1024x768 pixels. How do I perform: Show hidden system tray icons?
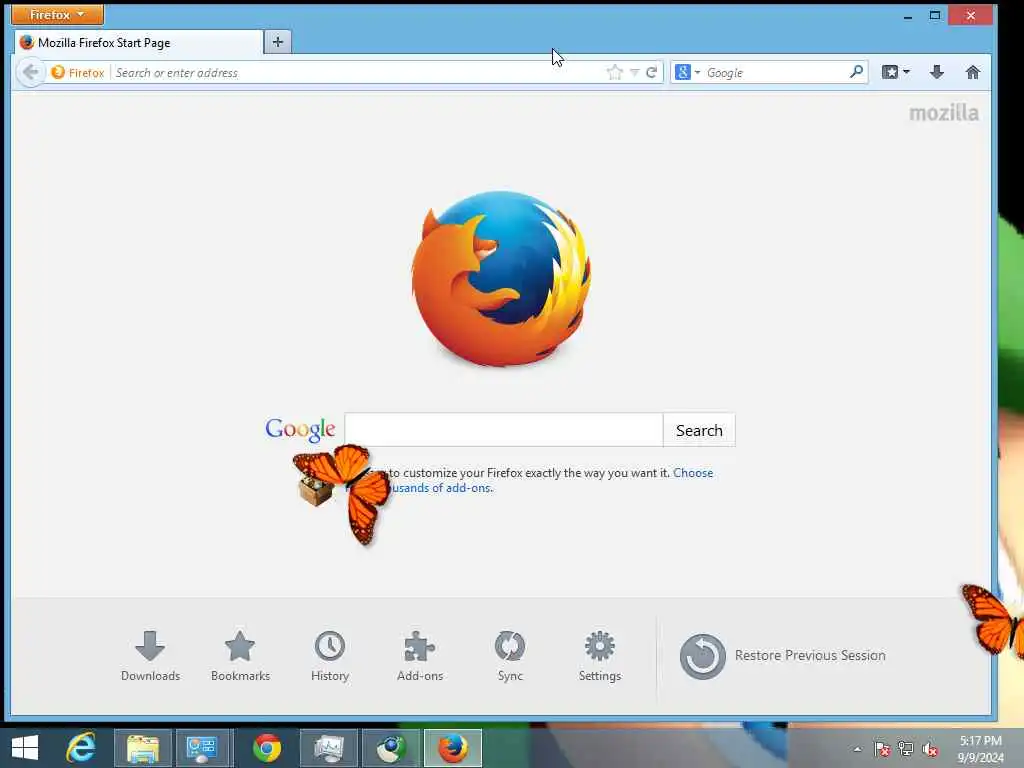coord(857,749)
